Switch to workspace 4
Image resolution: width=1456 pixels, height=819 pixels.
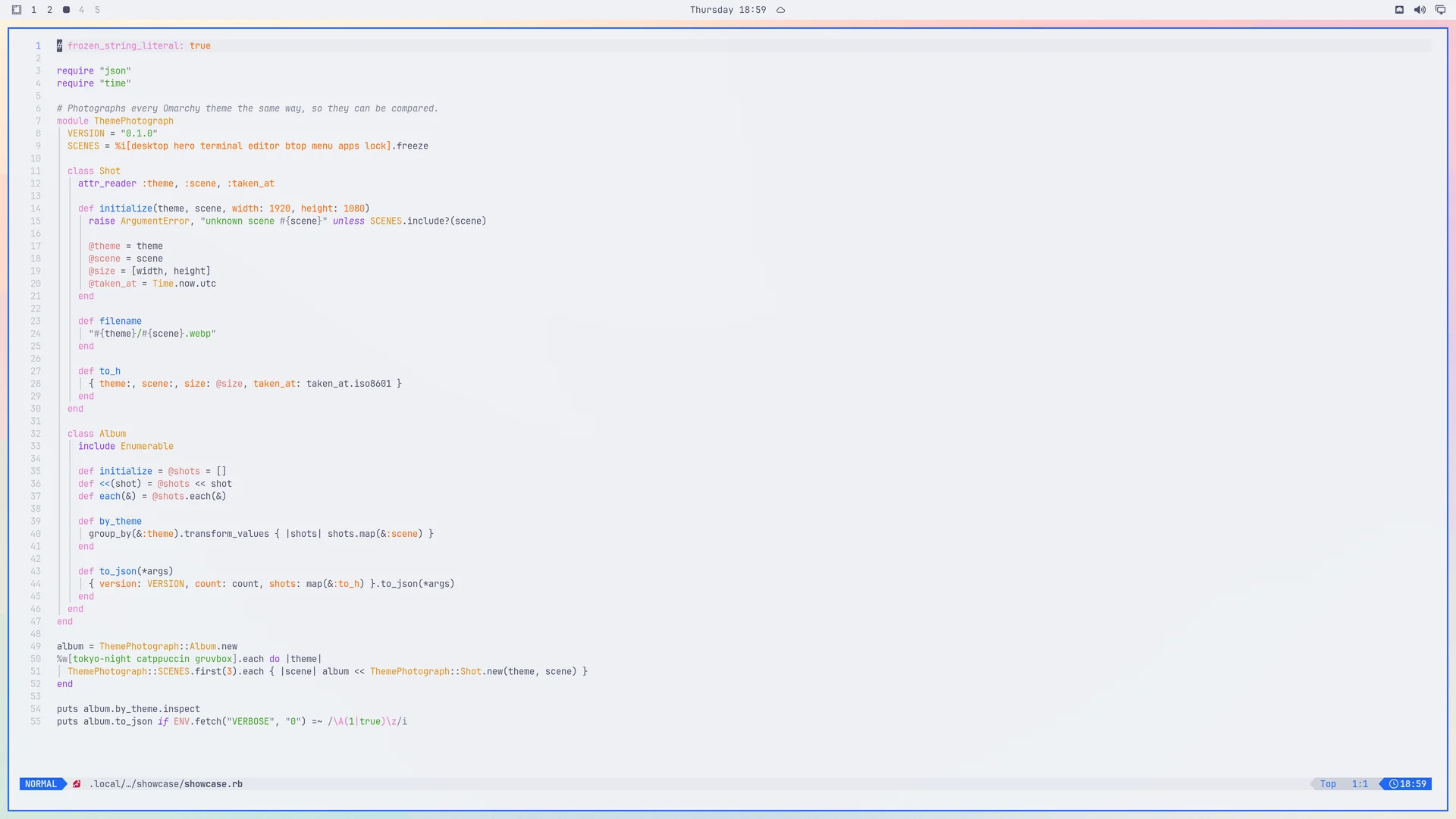click(x=81, y=10)
